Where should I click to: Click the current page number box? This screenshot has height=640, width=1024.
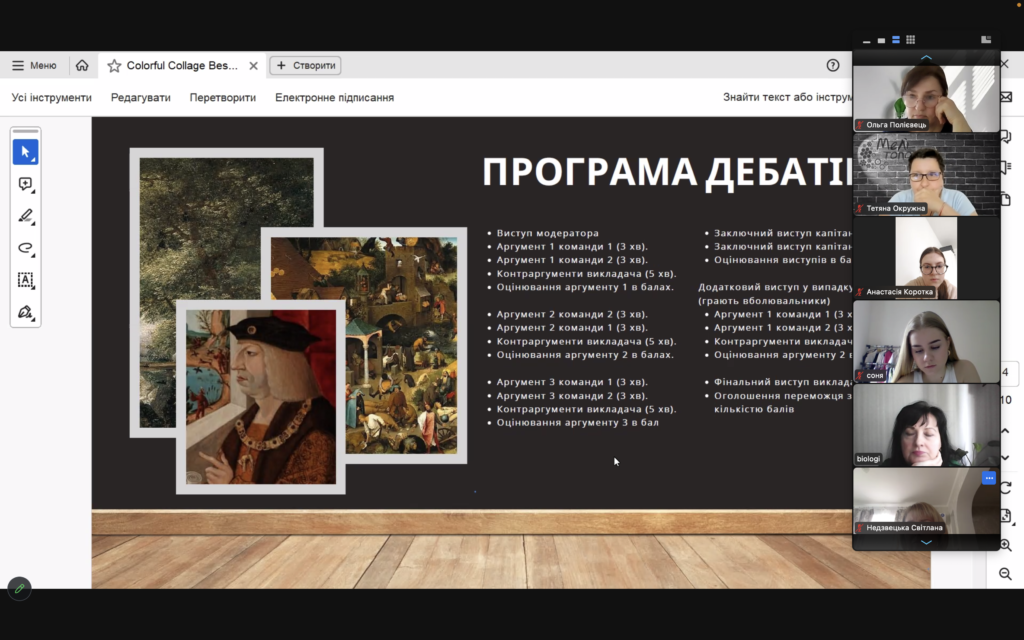point(1009,372)
